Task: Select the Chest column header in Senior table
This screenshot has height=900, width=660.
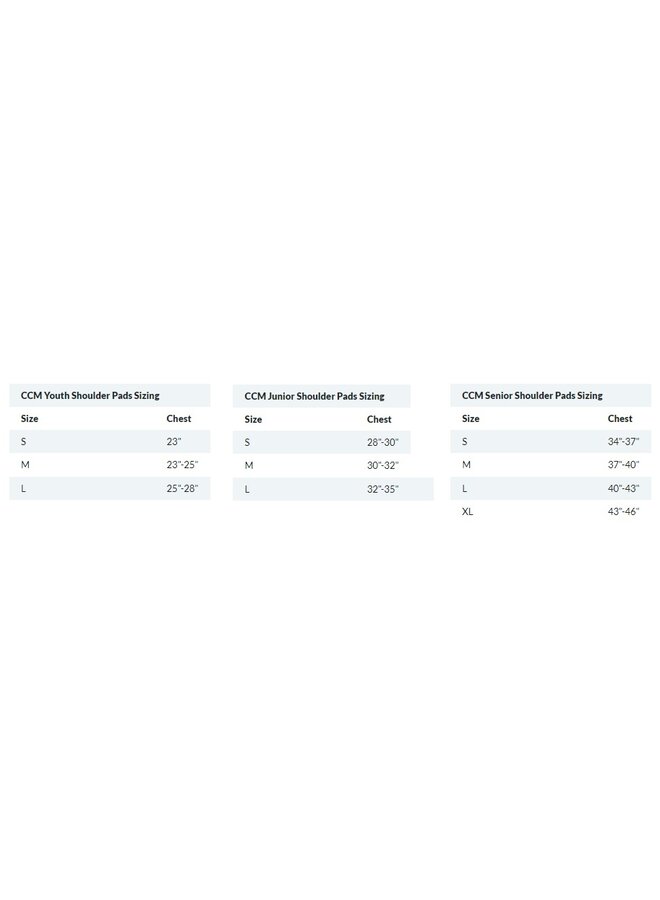Action: 620,419
